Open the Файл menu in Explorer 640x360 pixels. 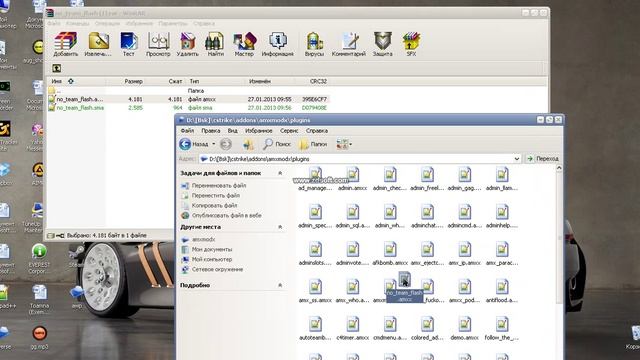point(187,131)
